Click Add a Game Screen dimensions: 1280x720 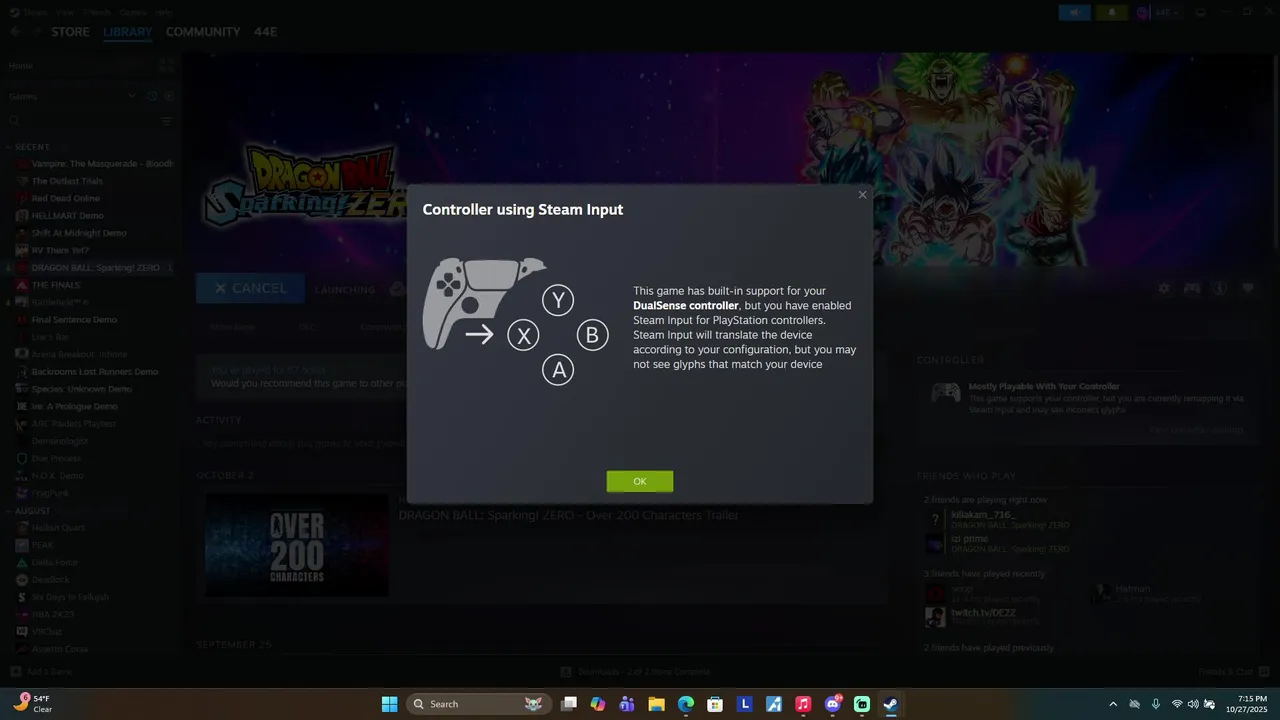(40, 671)
